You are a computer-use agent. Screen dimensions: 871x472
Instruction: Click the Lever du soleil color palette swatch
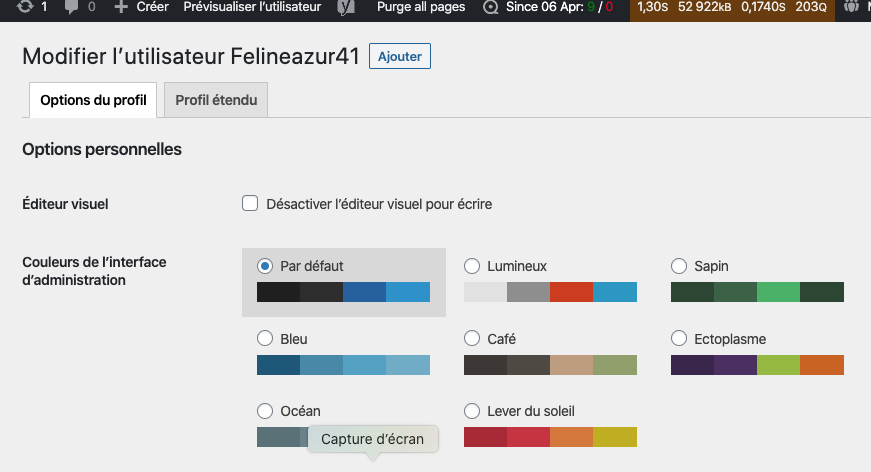[x=550, y=437]
